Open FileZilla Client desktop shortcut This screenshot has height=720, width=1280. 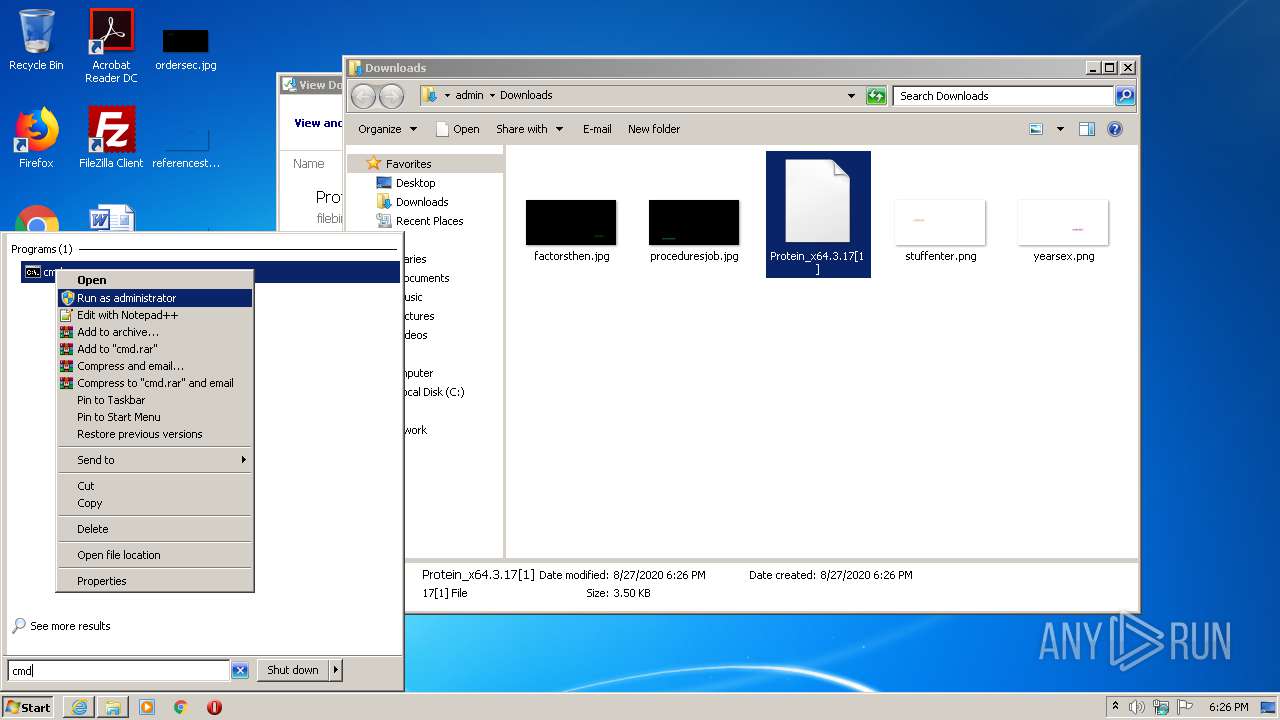coord(111,138)
